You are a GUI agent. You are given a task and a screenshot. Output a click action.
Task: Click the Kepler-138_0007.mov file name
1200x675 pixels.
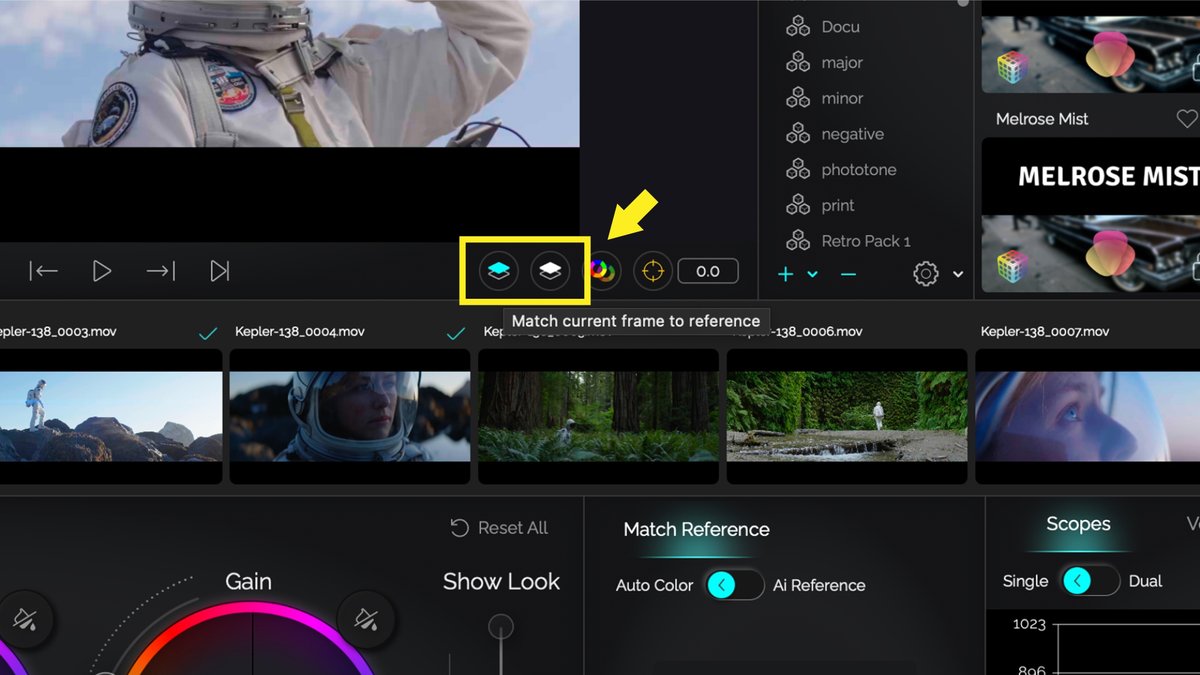point(1045,331)
